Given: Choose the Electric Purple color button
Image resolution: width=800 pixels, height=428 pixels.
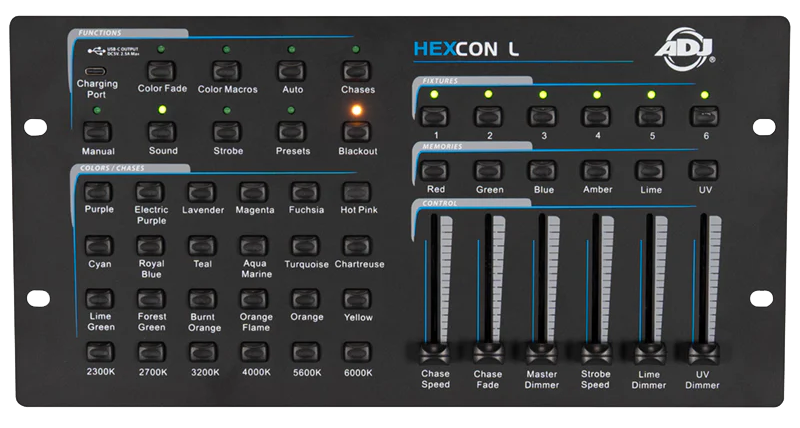Looking at the screenshot, I should click(x=149, y=192).
